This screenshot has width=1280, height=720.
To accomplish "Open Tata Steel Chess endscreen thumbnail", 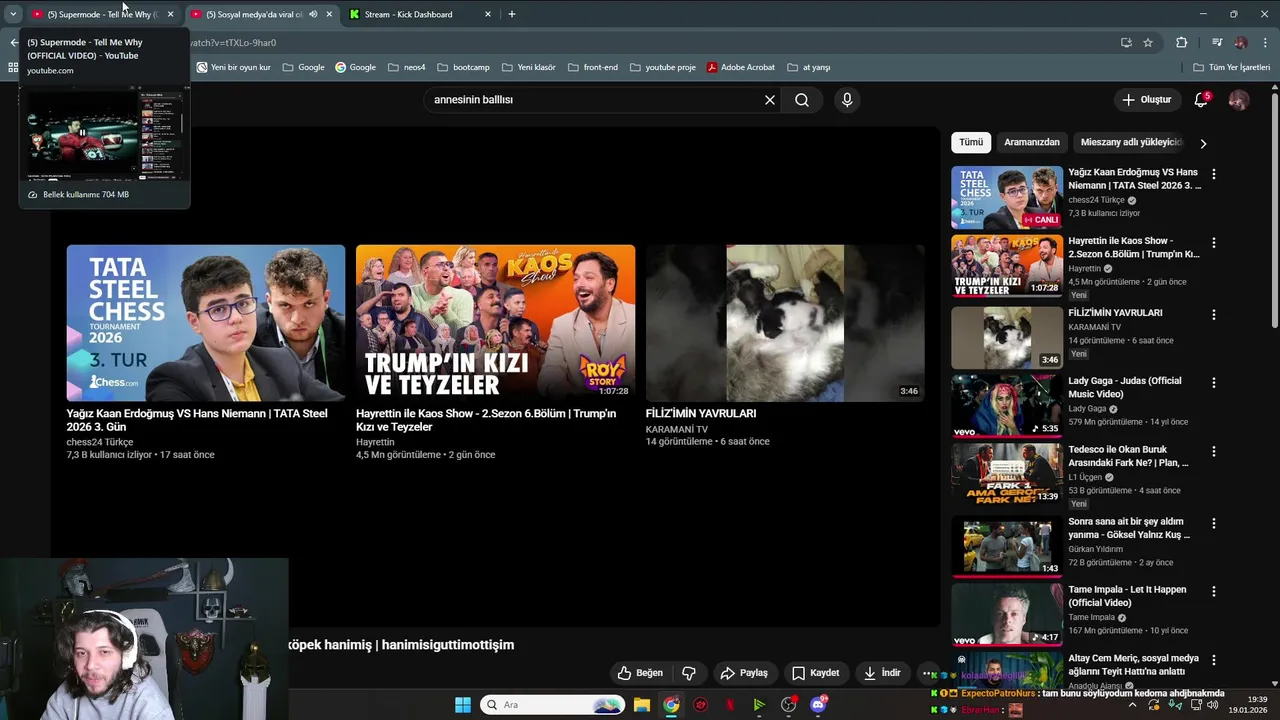I will click(x=206, y=323).
